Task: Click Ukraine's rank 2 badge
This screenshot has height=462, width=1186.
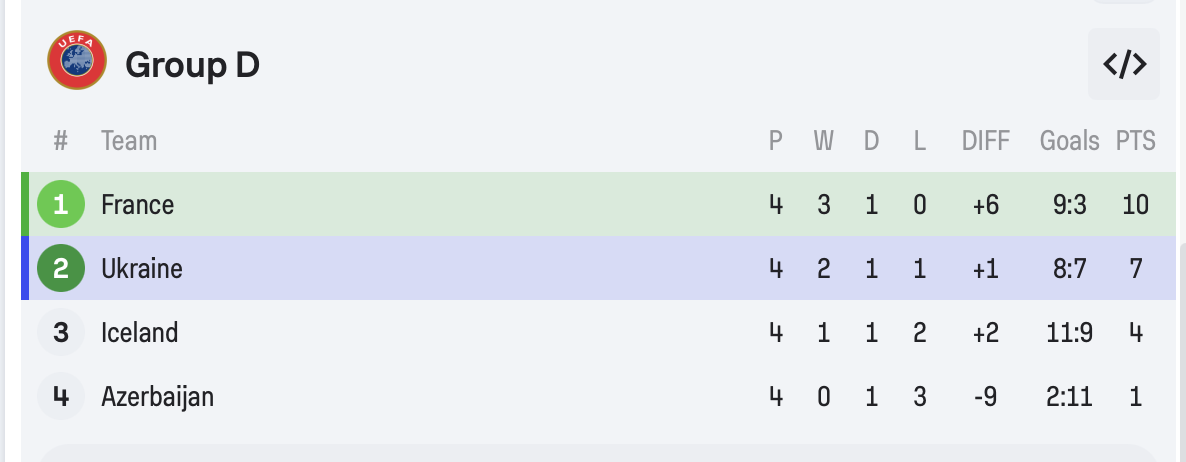Action: (x=61, y=269)
